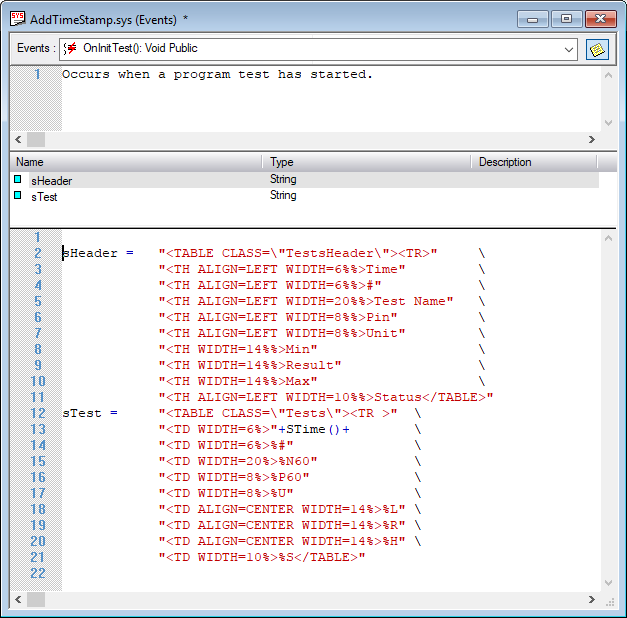
Task: Click the code line containing %N60
Action: 238,461
